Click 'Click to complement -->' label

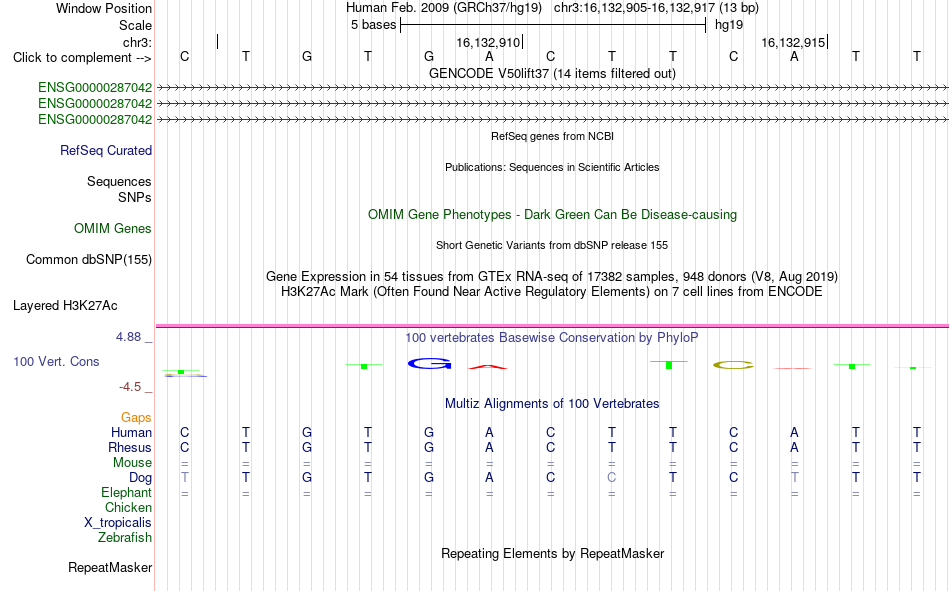(x=82, y=58)
